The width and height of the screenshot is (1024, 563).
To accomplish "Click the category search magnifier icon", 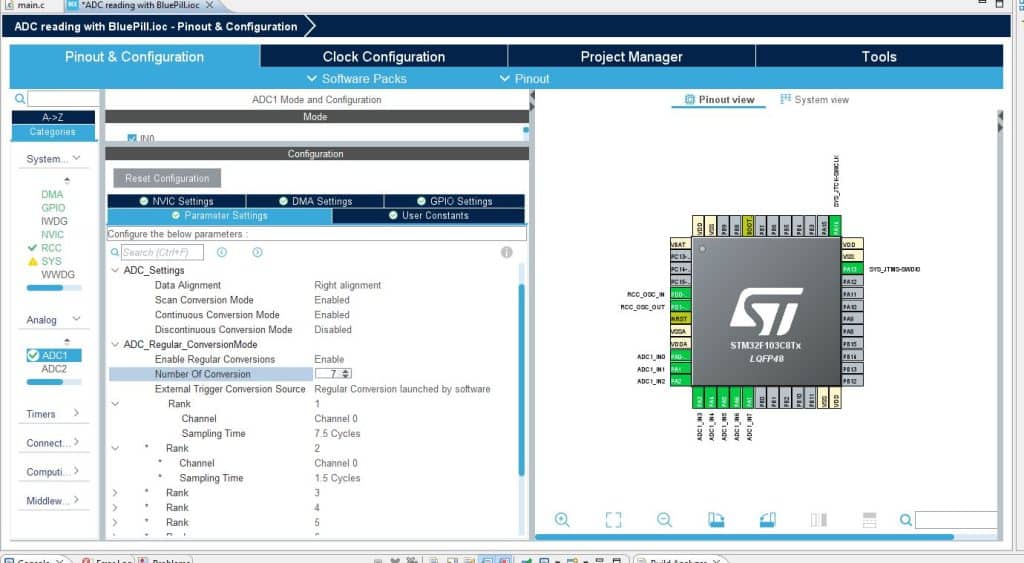I will 20,99.
